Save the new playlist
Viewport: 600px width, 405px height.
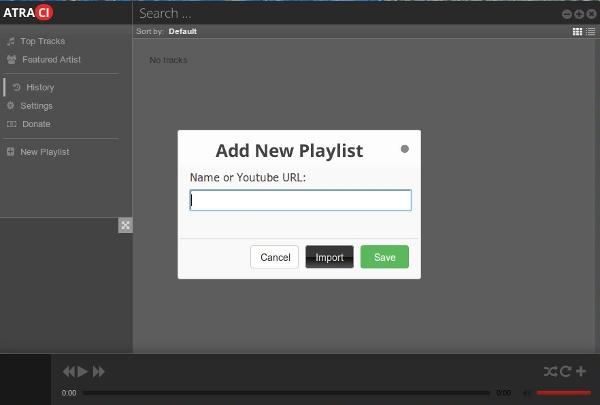[385, 257]
